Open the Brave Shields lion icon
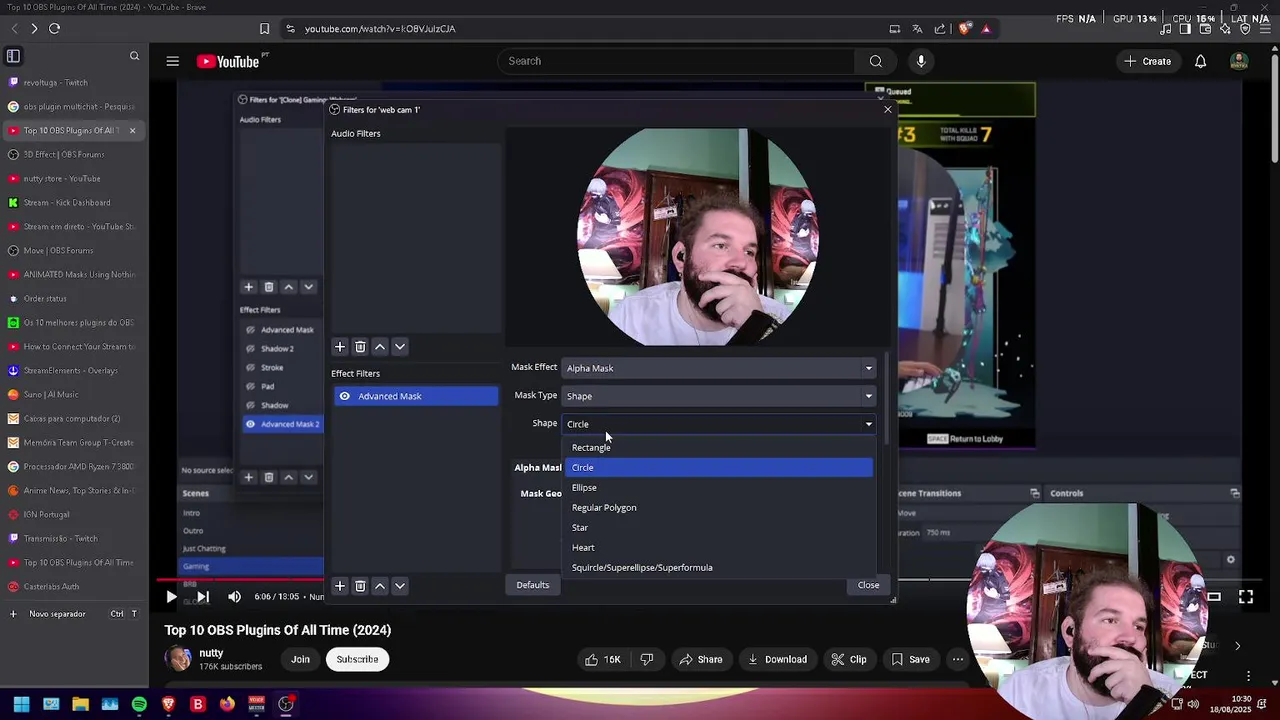Viewport: 1280px width, 720px height. 964,29
